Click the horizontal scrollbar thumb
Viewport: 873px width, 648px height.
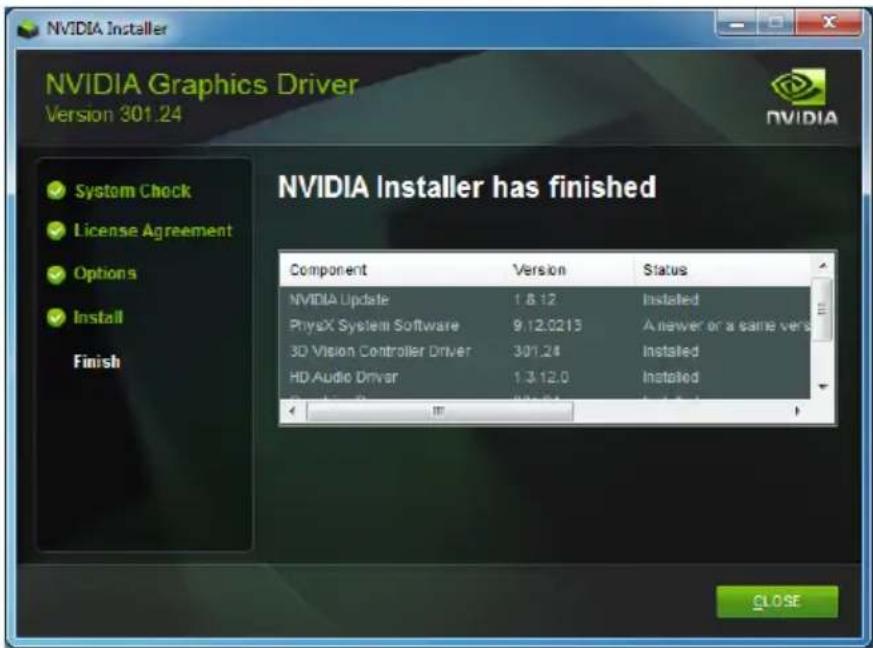tap(439, 411)
